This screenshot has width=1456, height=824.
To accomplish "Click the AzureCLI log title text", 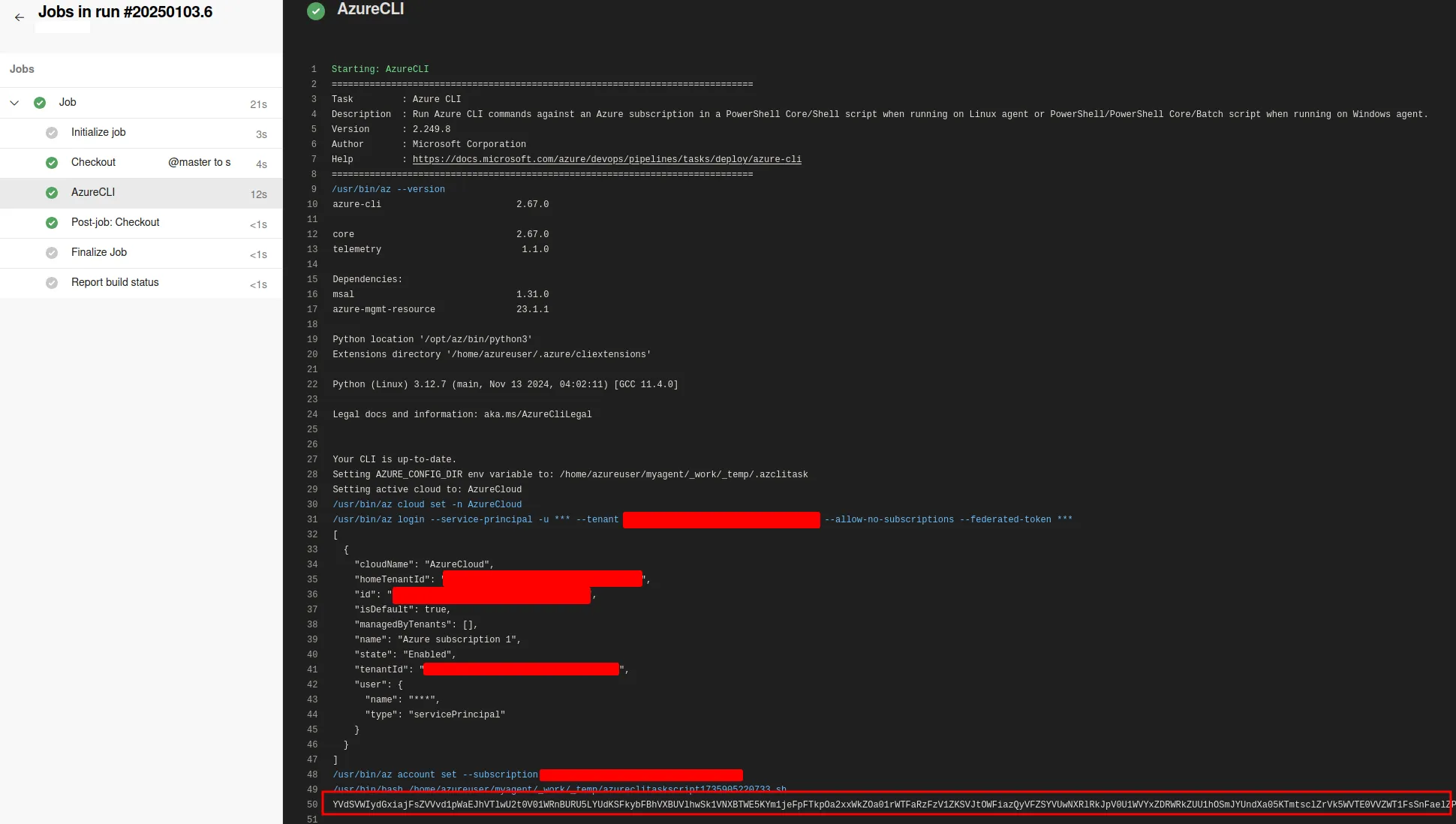I will tap(370, 9).
